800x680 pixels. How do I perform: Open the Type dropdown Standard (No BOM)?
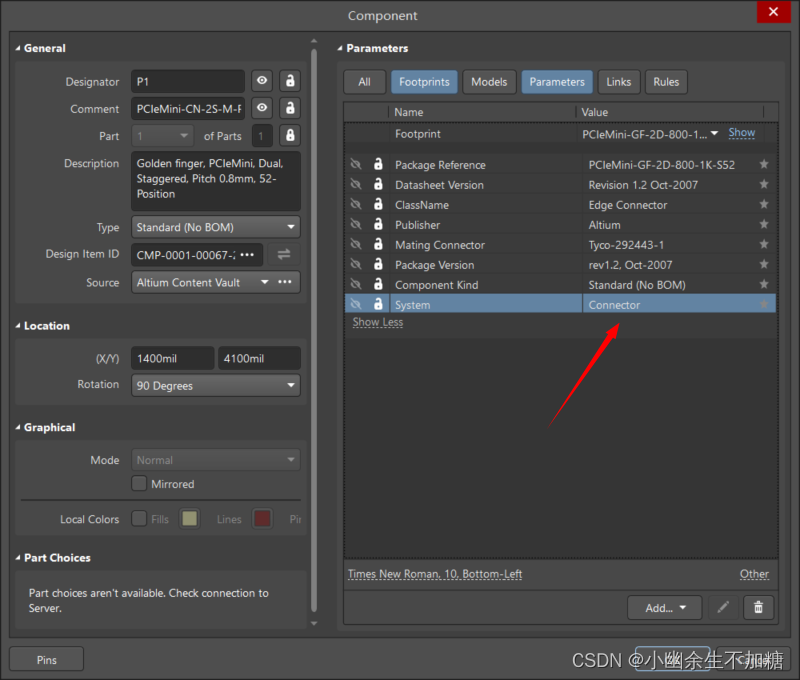tap(216, 227)
